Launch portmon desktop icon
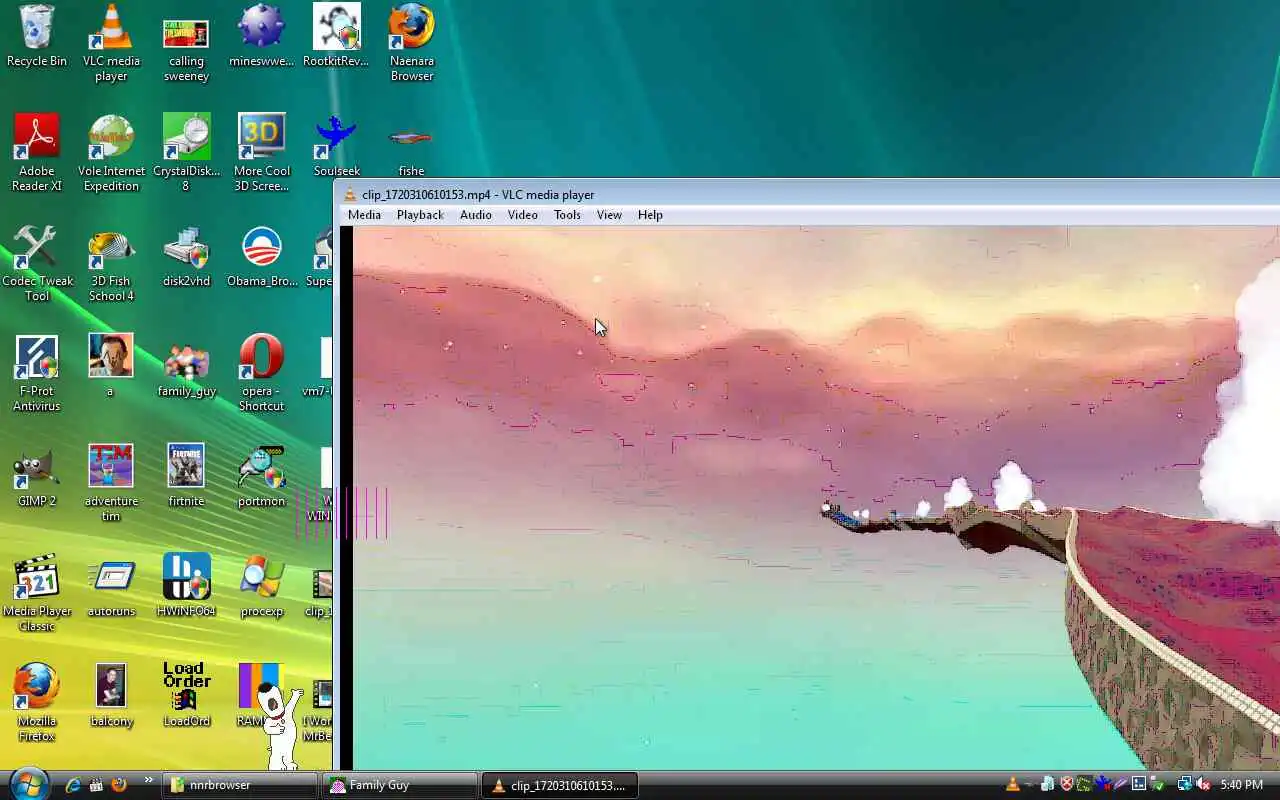The height and width of the screenshot is (800, 1280). (x=261, y=477)
